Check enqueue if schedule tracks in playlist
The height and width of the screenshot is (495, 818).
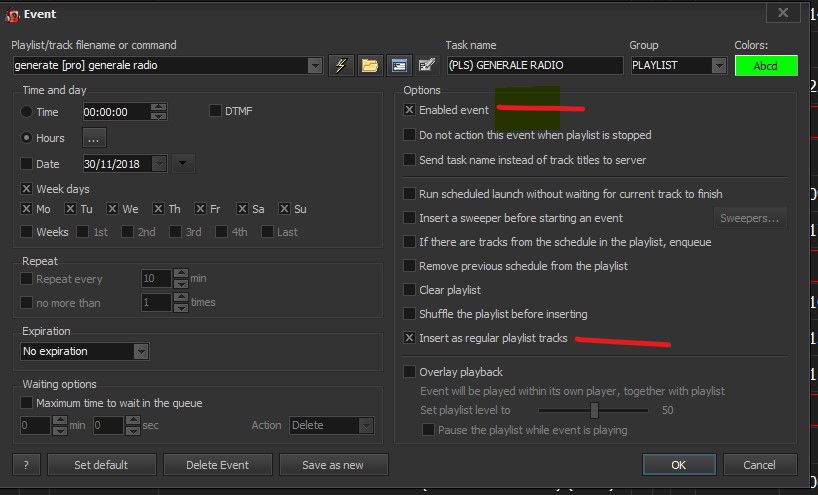[410, 242]
